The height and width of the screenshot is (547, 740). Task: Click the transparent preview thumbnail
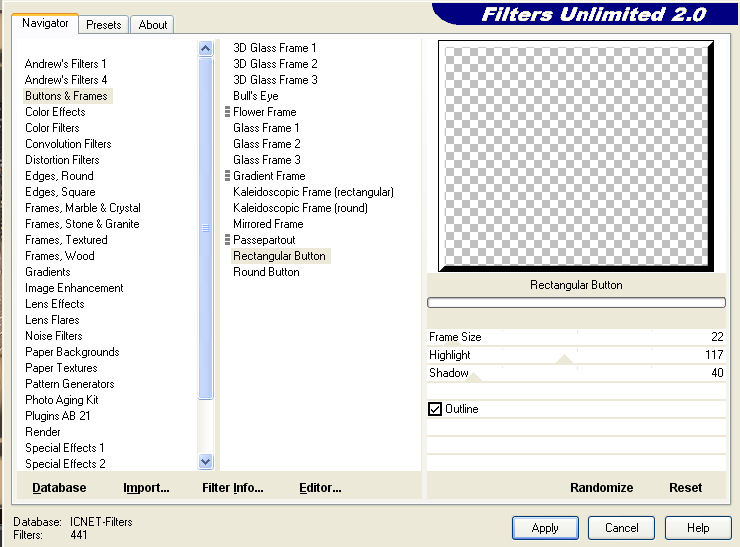point(575,155)
